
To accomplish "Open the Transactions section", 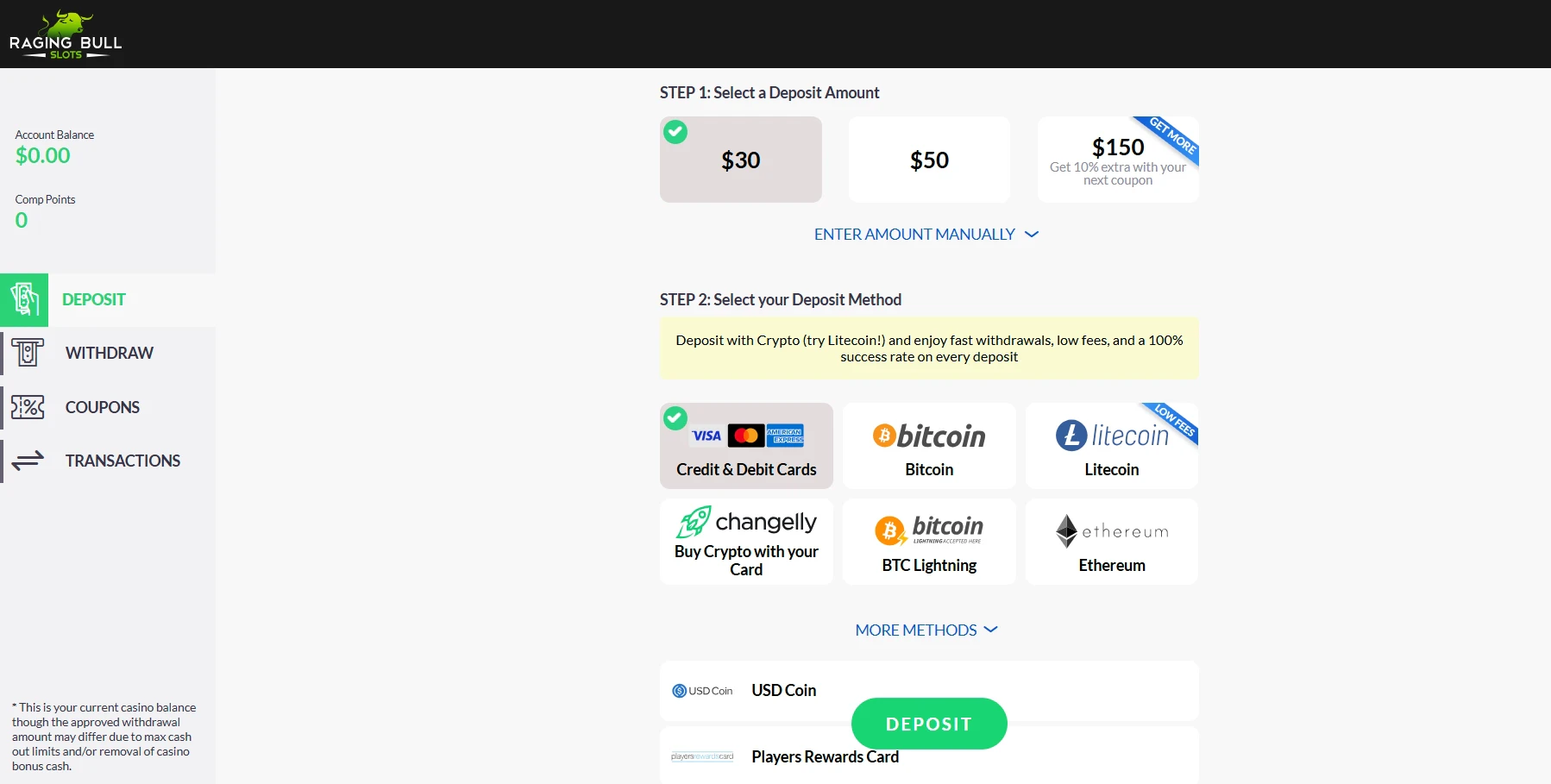I will (108, 461).
